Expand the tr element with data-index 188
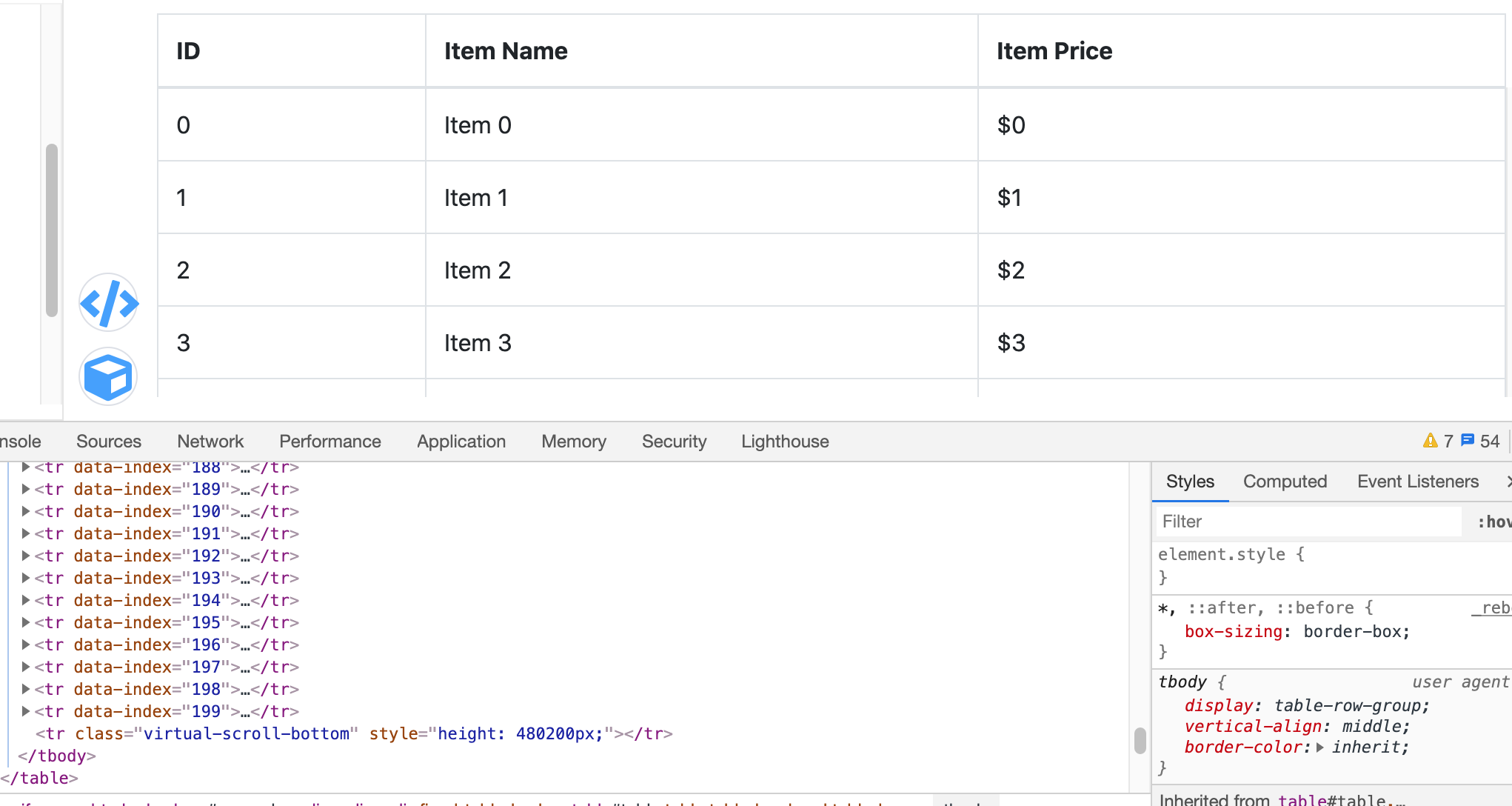Viewport: 1512px width, 806px height. coord(24,467)
